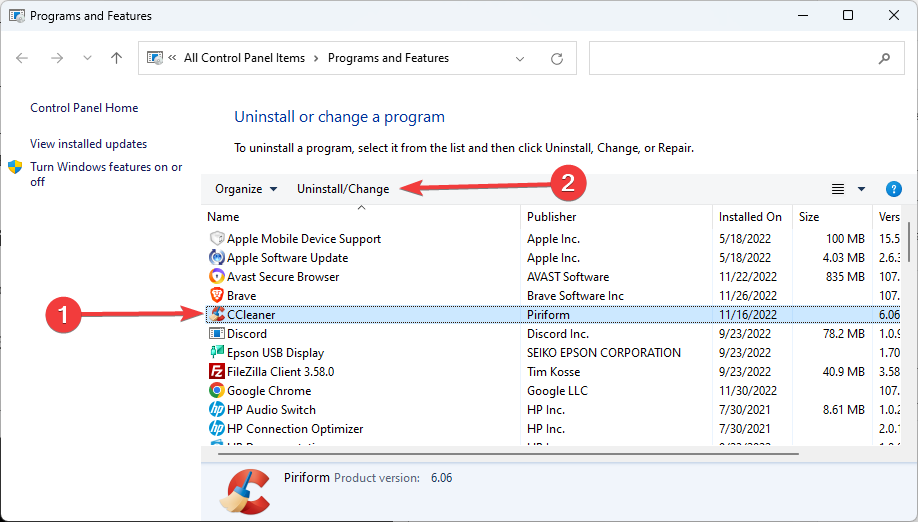Click the Control Panel address bar icon
The image size is (918, 522).
coord(155,58)
